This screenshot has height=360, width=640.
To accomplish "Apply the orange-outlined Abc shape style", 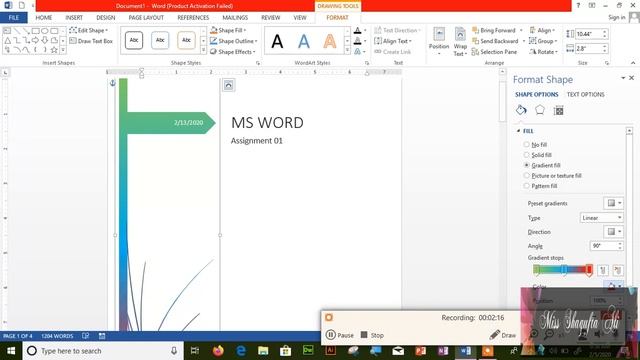I will coord(186,40).
